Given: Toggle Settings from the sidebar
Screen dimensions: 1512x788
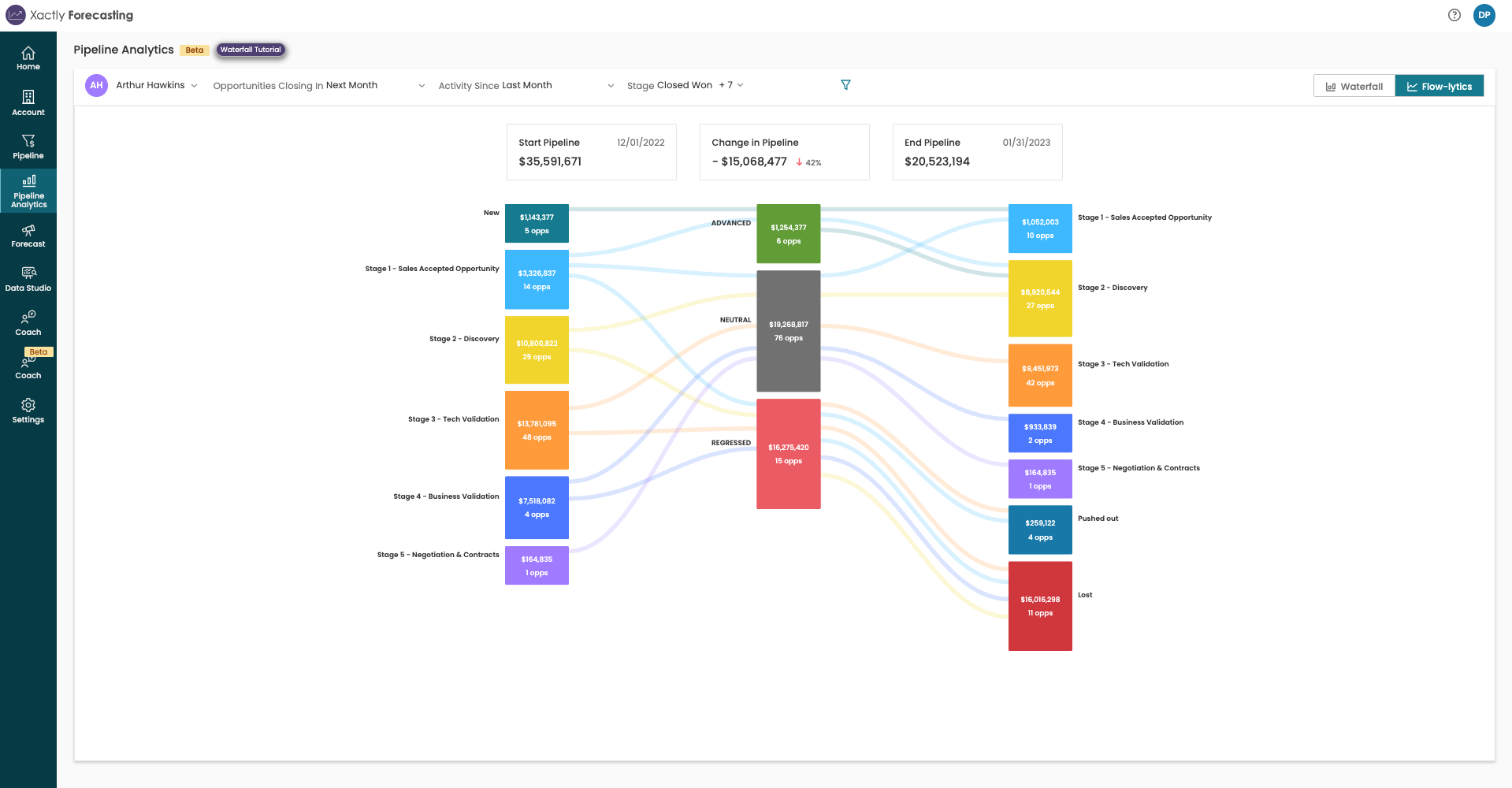Looking at the screenshot, I should pos(28,410).
